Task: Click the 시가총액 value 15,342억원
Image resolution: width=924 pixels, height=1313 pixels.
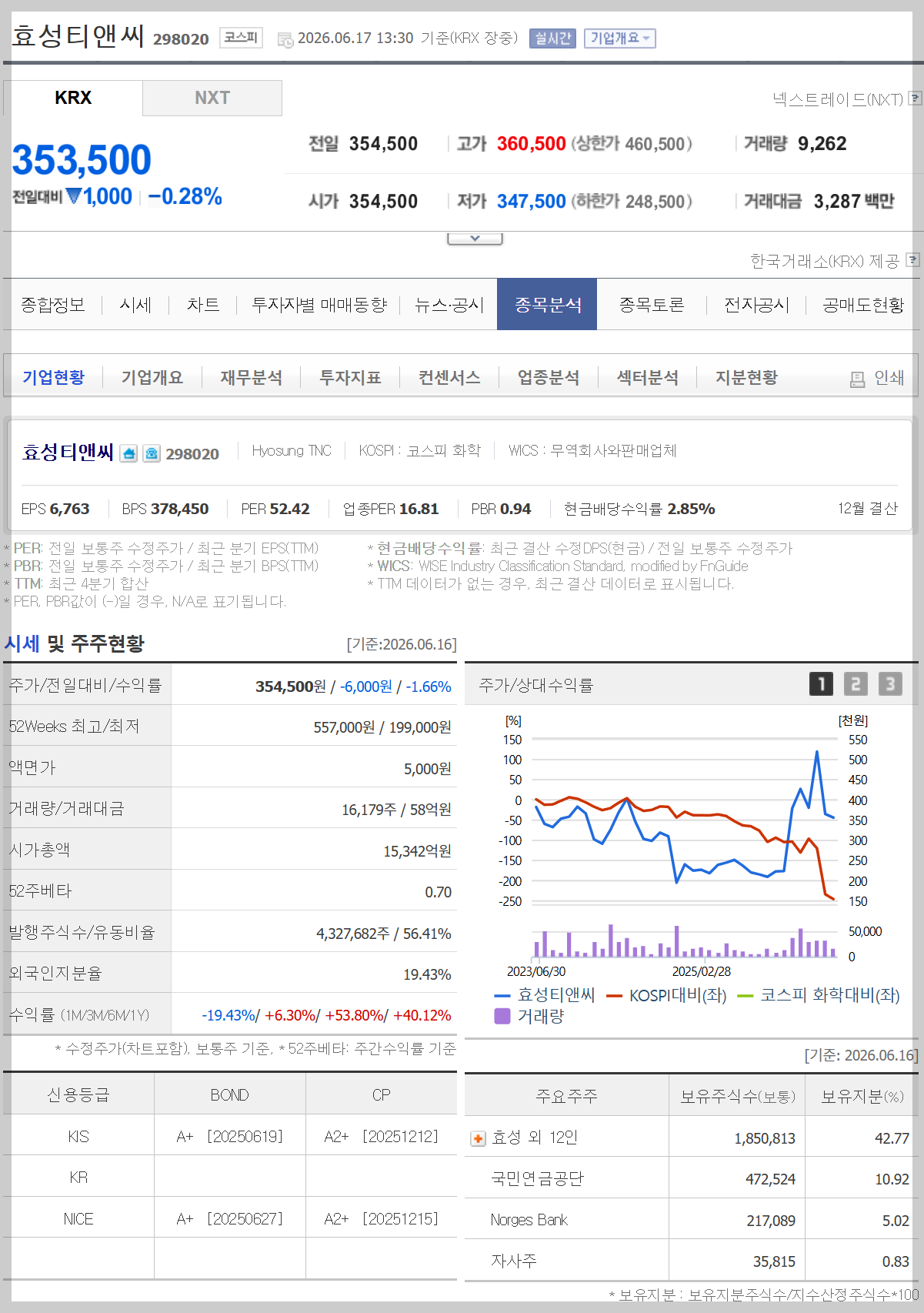Action: (417, 851)
